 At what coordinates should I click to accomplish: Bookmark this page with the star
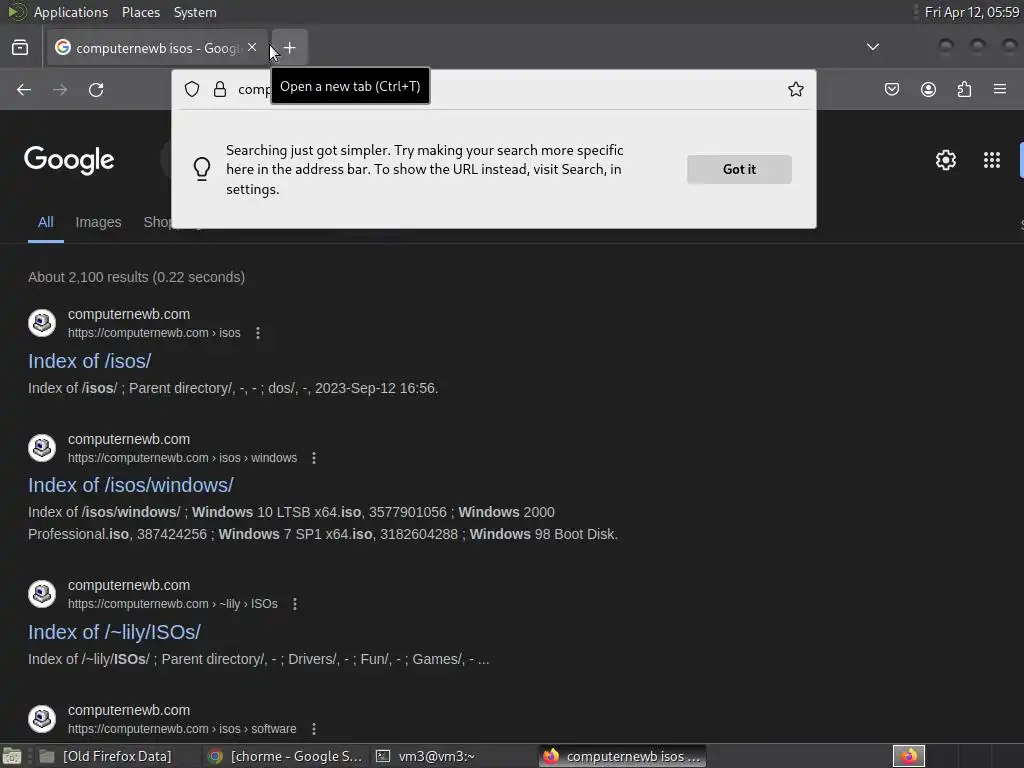point(795,89)
